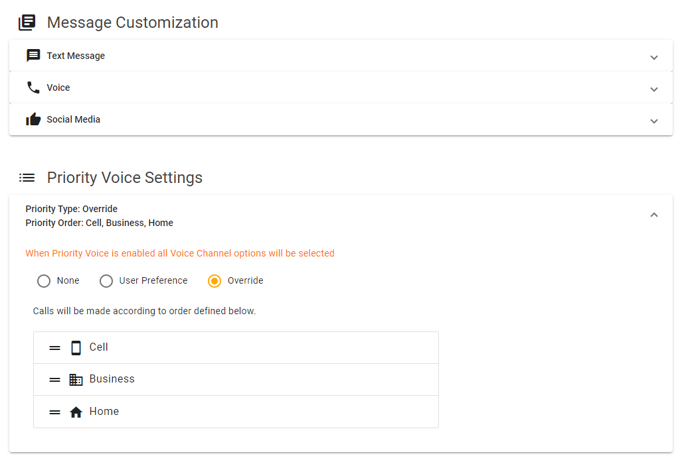Click the Home house icon
This screenshot has width=688, height=466.
pos(76,412)
